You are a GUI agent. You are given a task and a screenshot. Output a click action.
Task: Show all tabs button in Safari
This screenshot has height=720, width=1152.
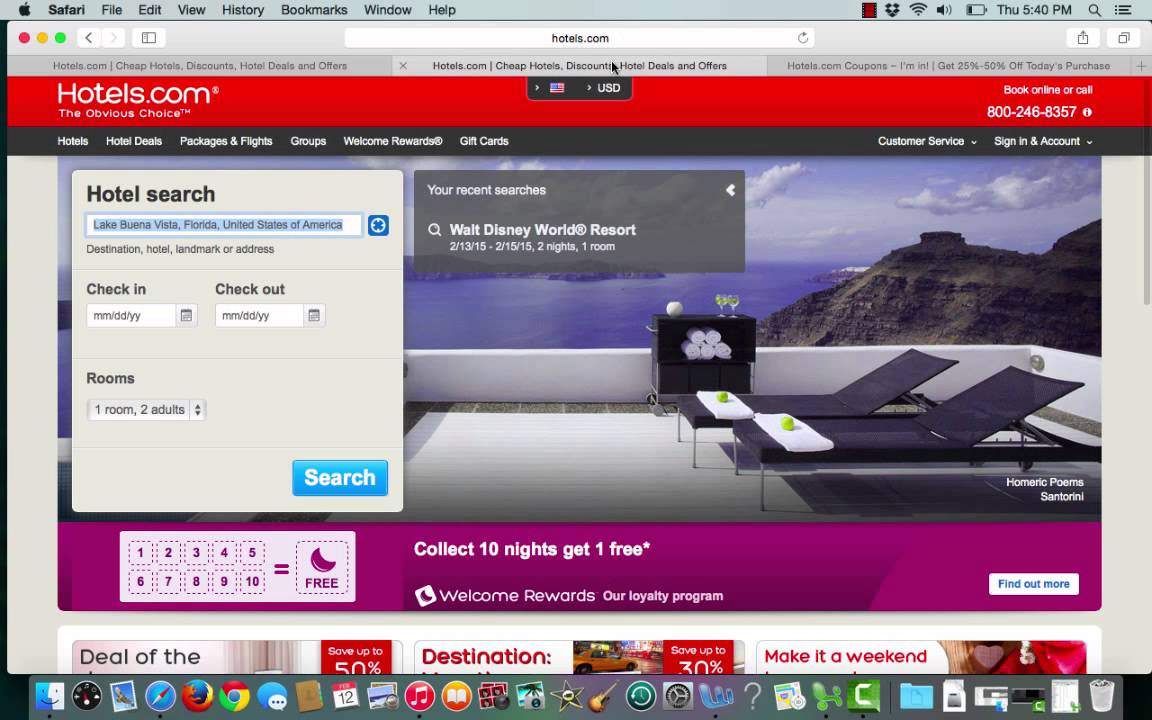click(x=1123, y=37)
